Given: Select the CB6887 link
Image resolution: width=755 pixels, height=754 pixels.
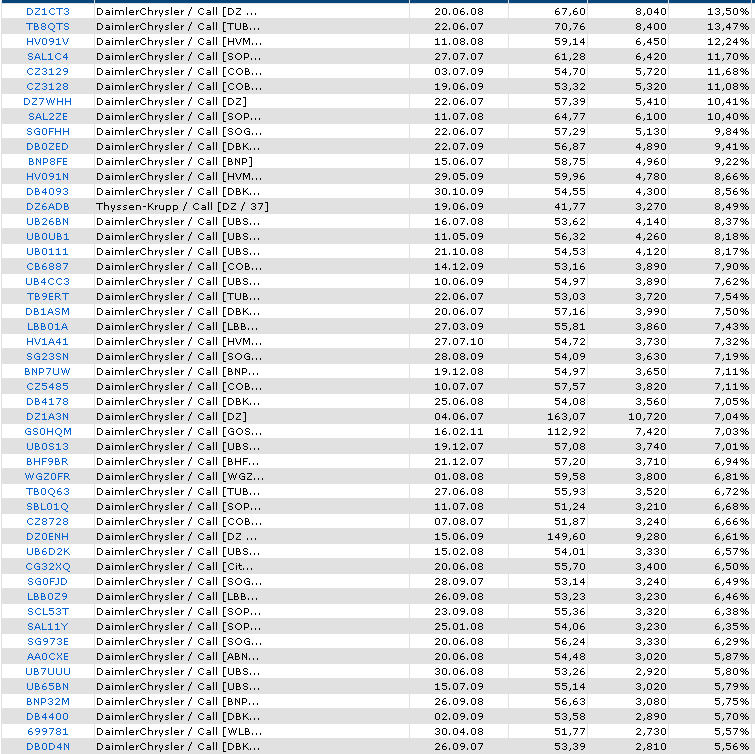Looking at the screenshot, I should click(x=48, y=266).
